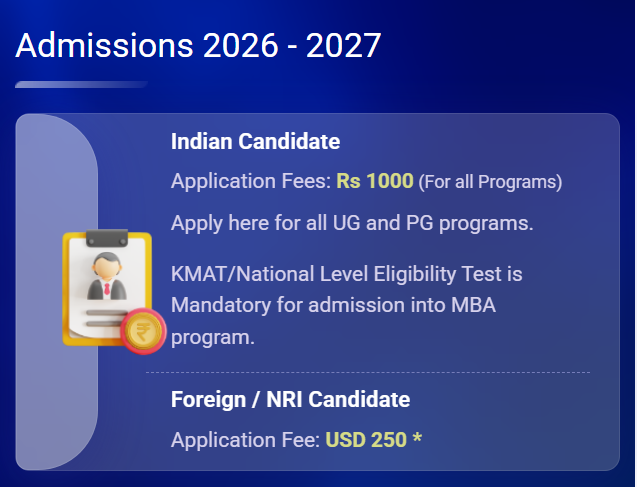Click the clipboard application form icon
This screenshot has width=637, height=487.
coord(114,291)
